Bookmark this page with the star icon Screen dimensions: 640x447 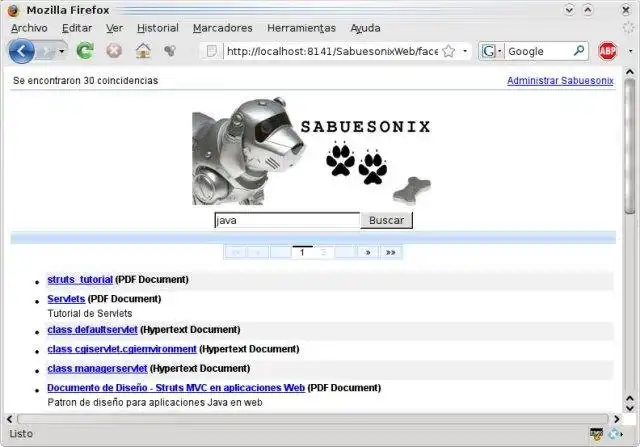point(449,51)
